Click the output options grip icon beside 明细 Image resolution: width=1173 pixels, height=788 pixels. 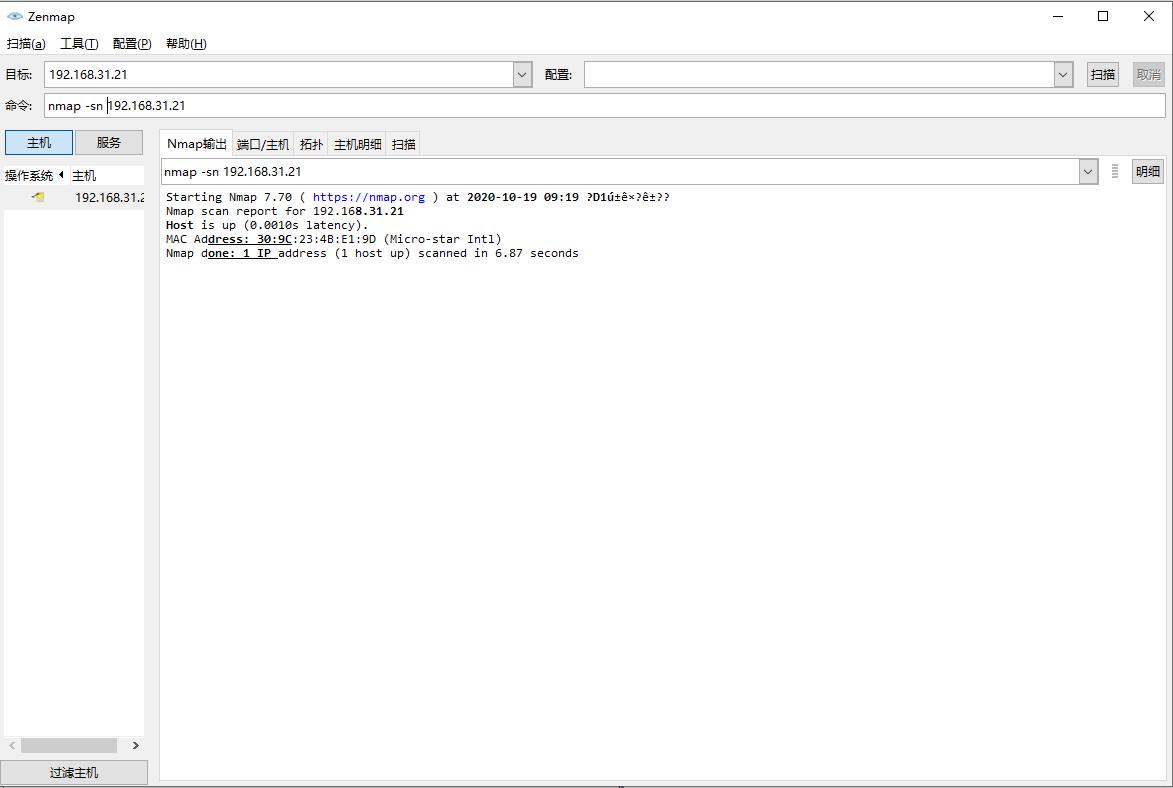[x=1115, y=171]
